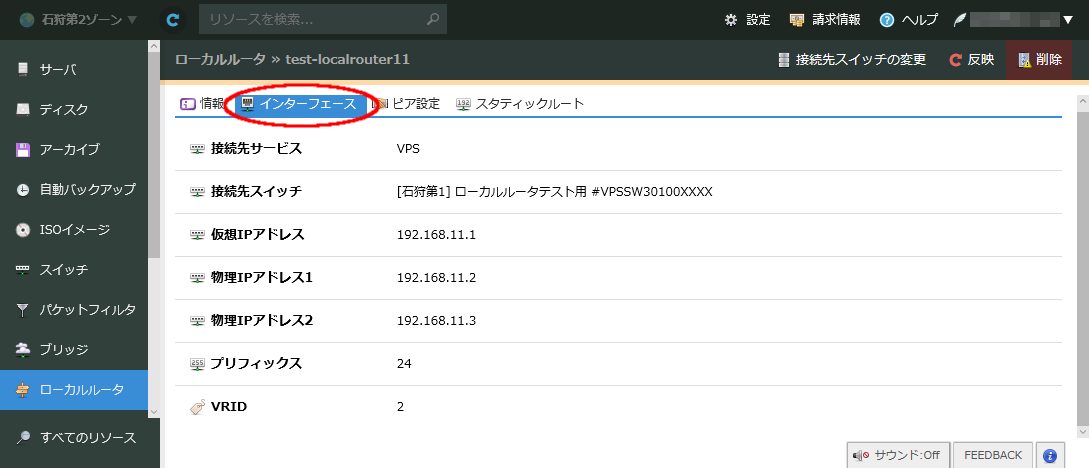
Task: Open アーカイブ from the sidebar
Action: pos(69,149)
